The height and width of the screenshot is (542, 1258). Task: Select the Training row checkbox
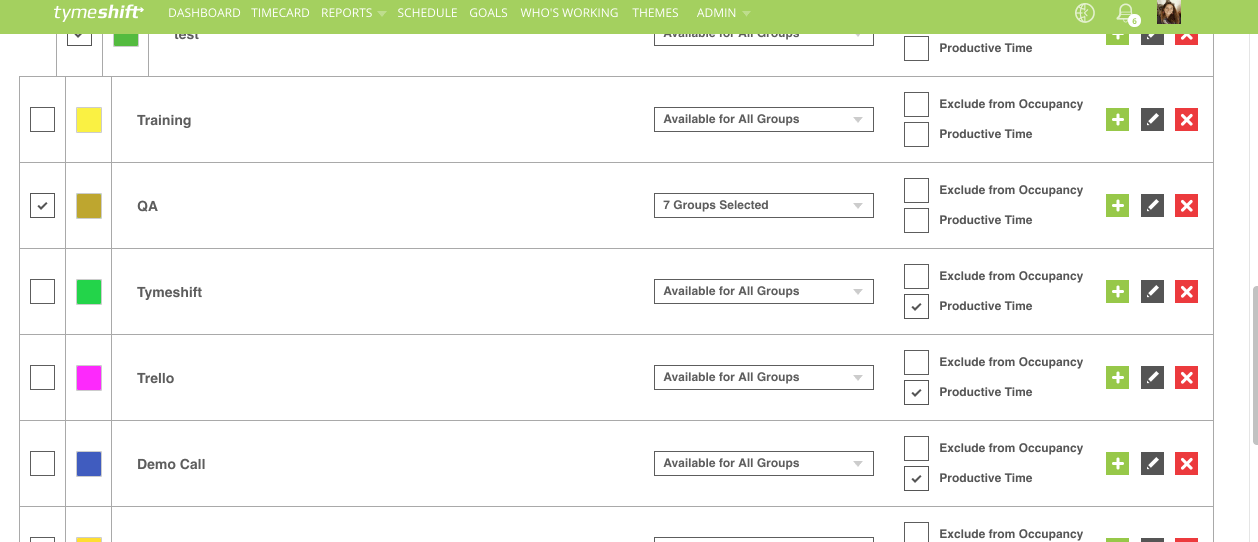(42, 120)
